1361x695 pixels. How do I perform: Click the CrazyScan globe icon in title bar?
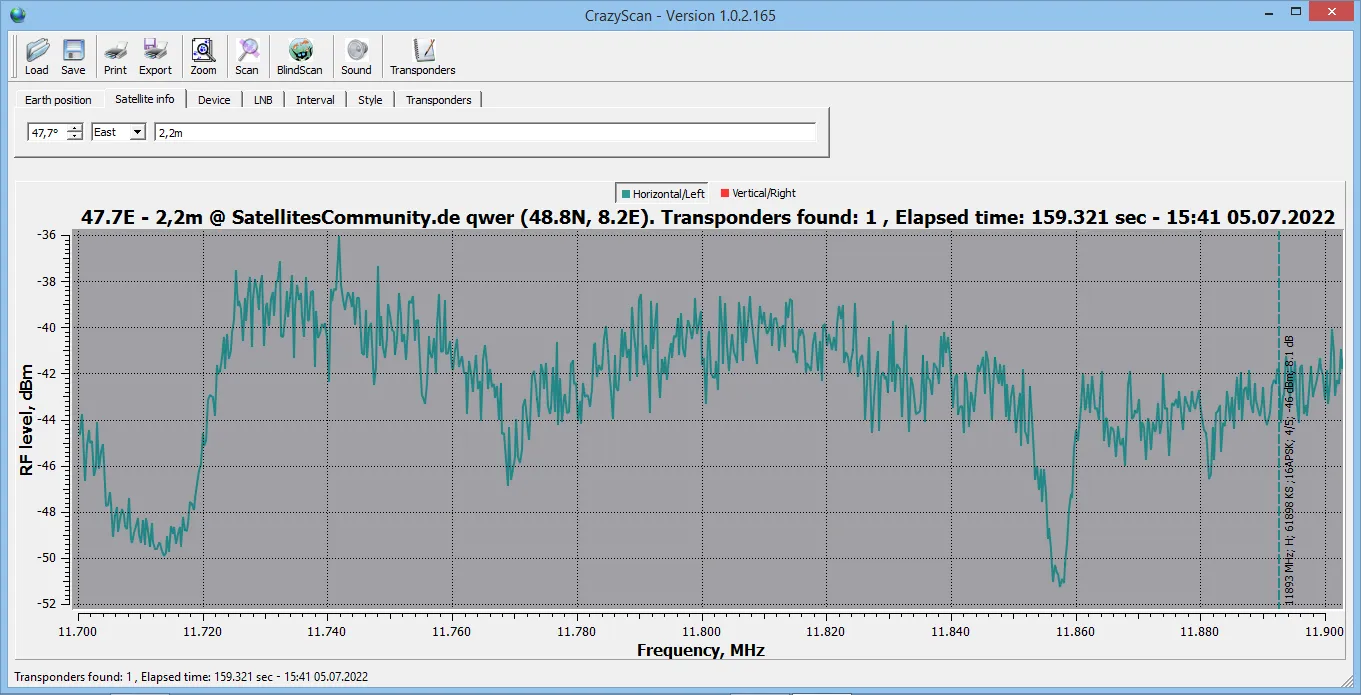17,15
